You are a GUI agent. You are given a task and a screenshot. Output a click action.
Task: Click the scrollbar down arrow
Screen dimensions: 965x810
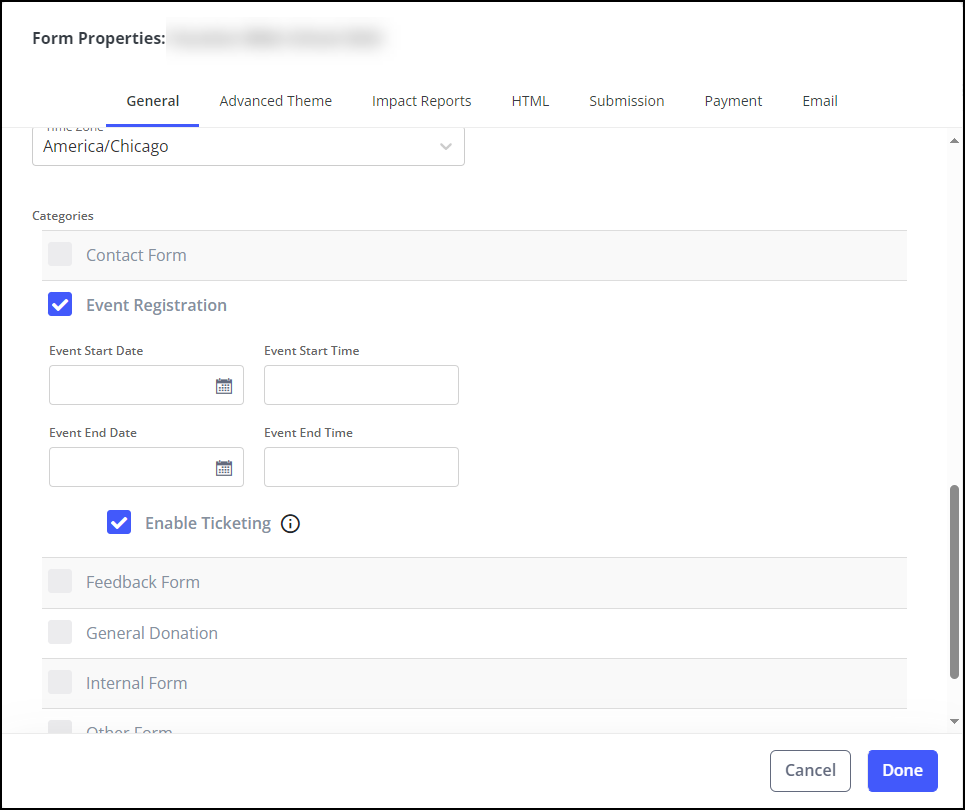point(954,721)
